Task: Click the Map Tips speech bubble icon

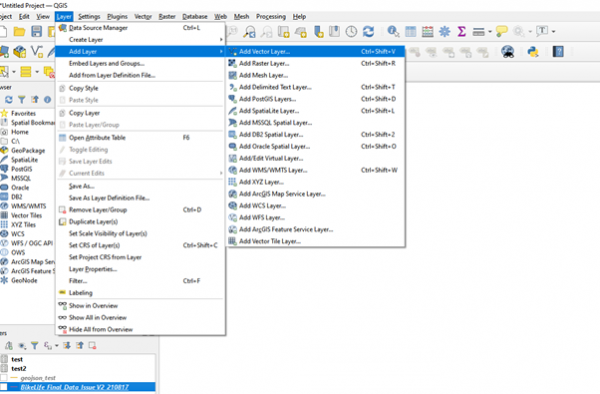Action: pos(501,31)
